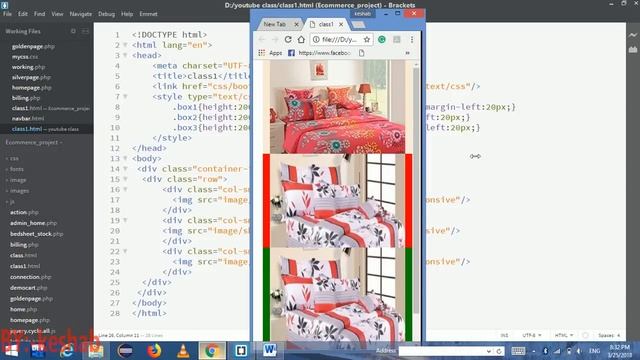640x360 pixels.
Task: Switch to the New Tab browser tab
Action: 279,24
